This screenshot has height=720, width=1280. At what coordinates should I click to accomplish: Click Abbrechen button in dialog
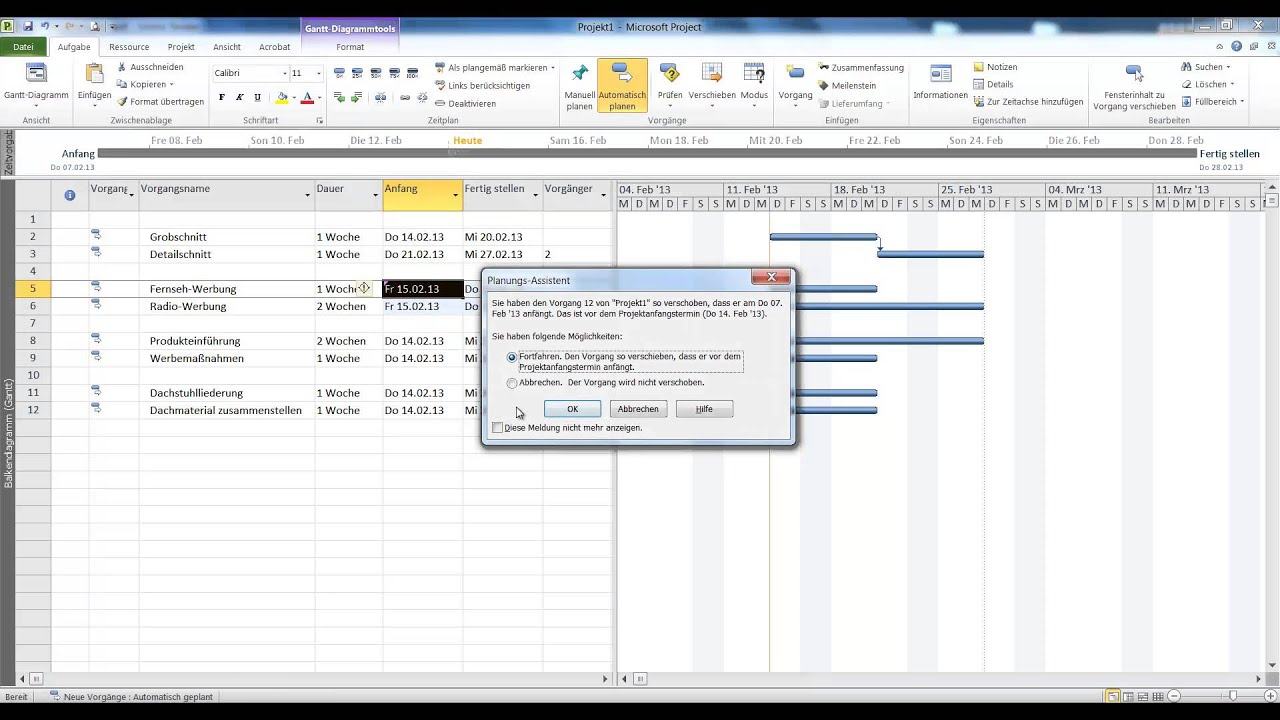click(638, 409)
